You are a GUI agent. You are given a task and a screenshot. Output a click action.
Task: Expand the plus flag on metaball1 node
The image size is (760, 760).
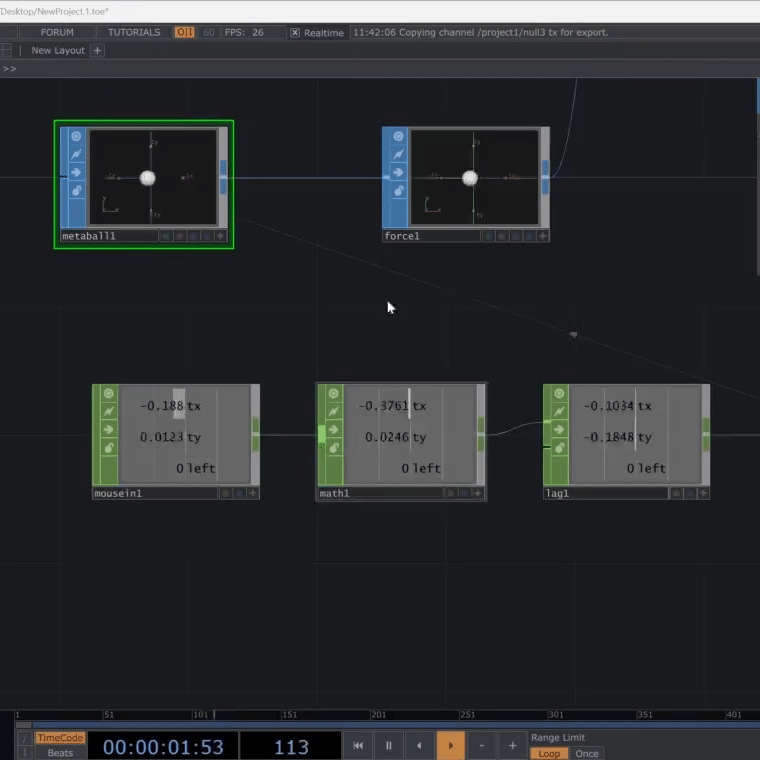[x=221, y=237]
